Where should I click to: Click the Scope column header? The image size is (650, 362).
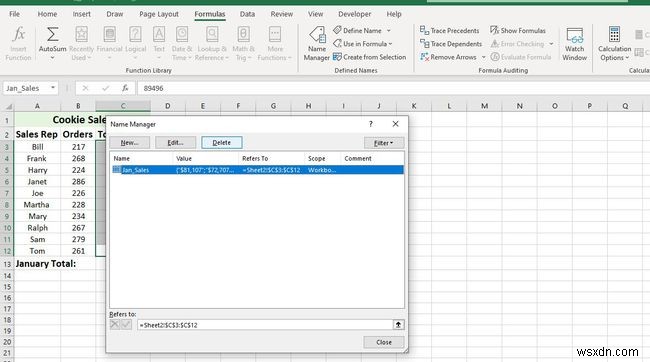click(x=322, y=158)
